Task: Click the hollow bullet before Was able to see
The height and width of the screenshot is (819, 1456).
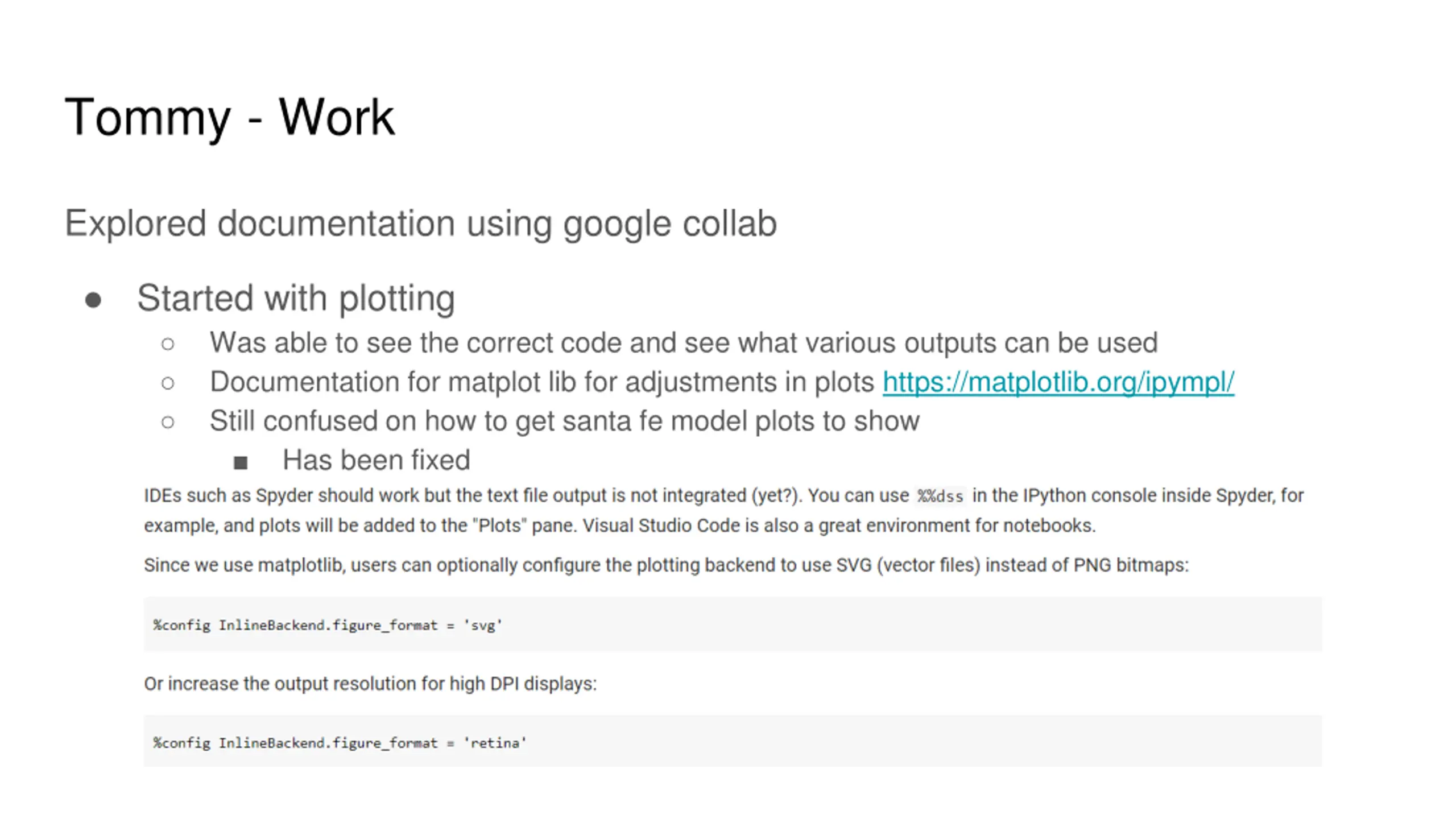Action: point(167,344)
